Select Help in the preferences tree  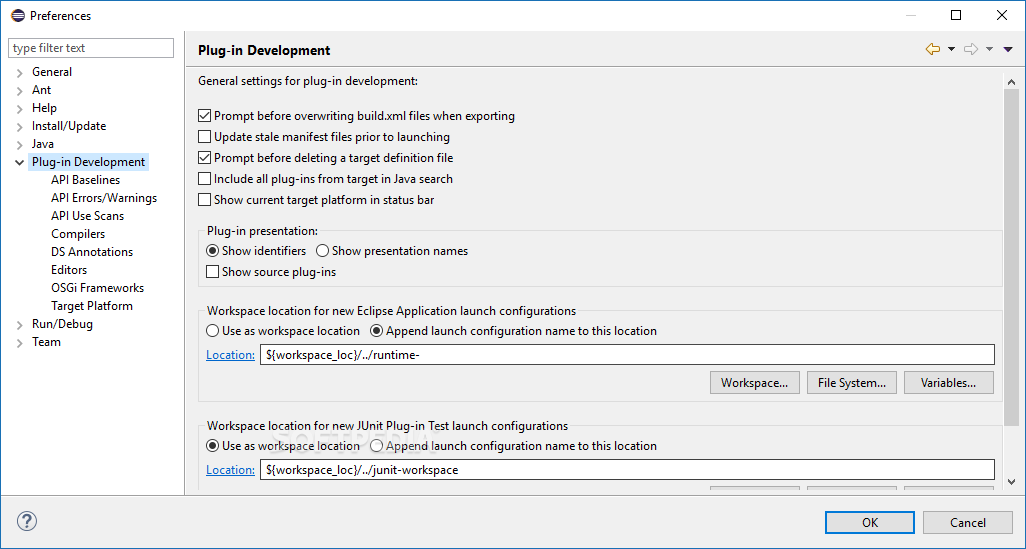pos(44,108)
